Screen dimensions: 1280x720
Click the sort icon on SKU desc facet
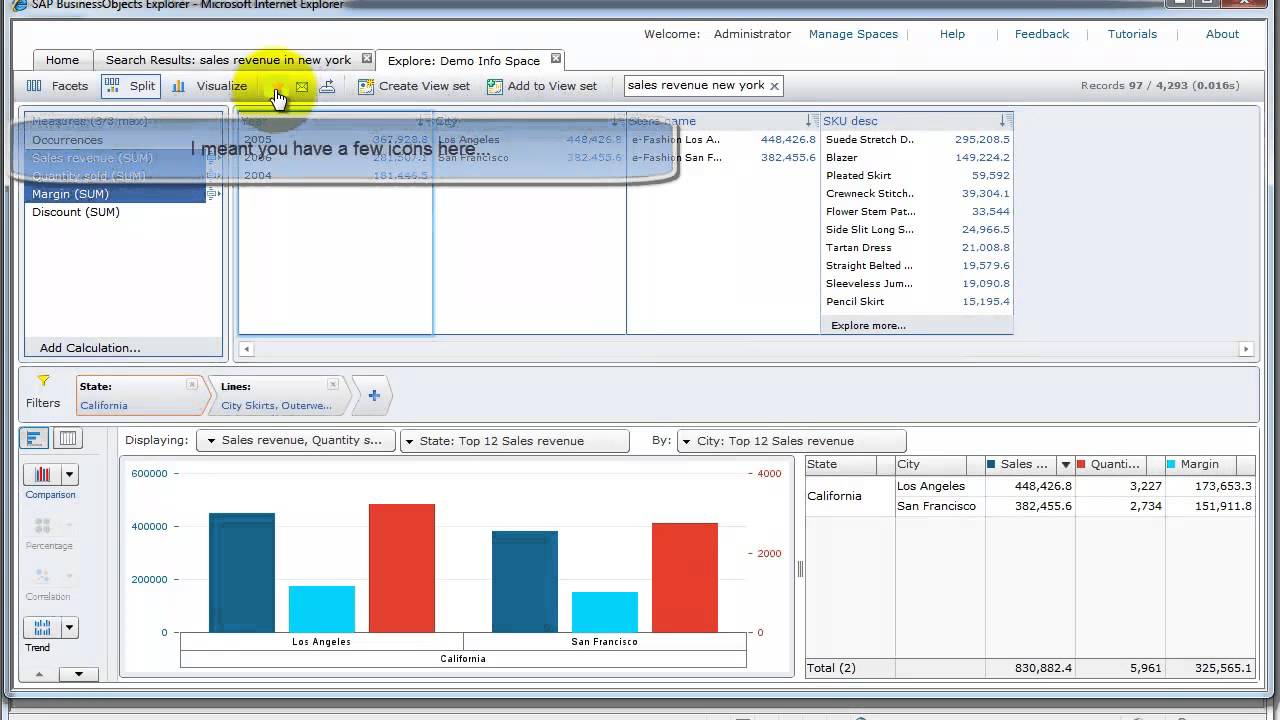point(1005,121)
